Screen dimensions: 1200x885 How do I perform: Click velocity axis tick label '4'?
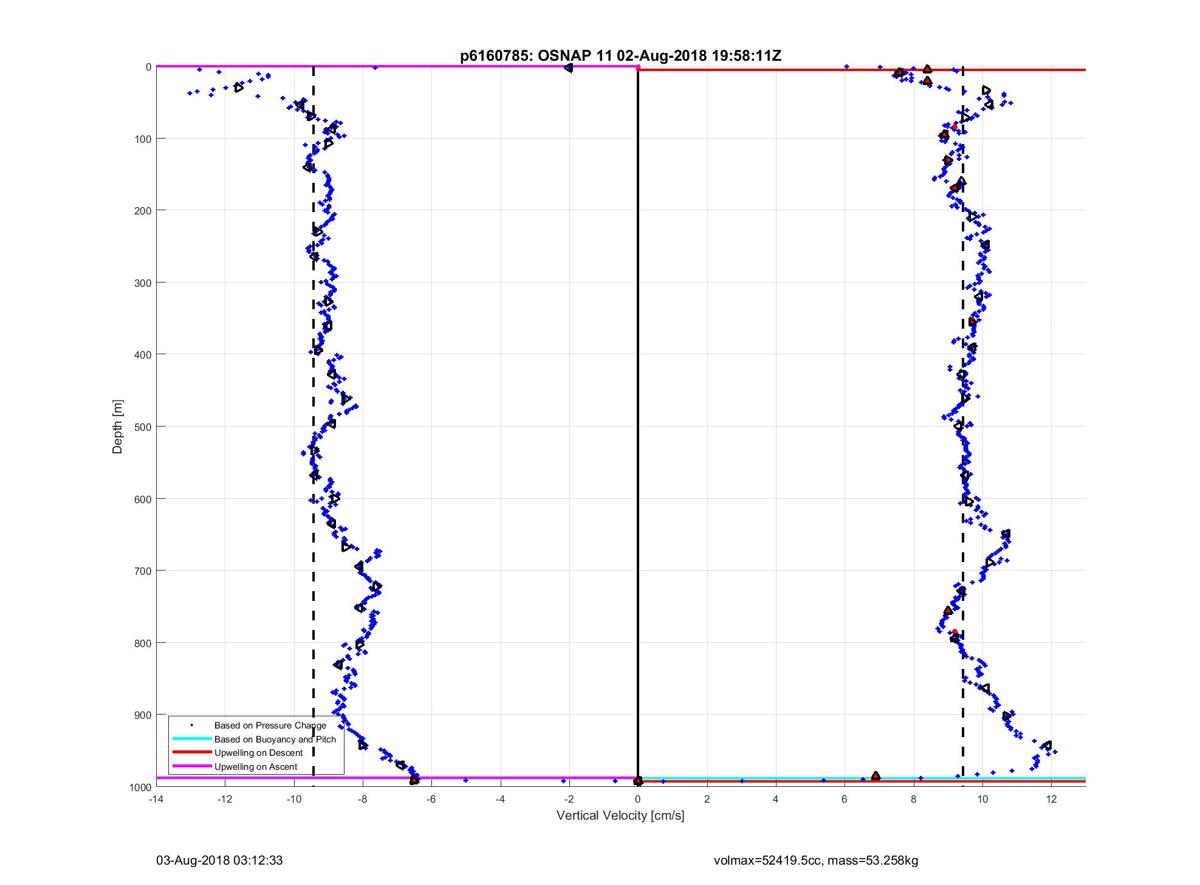[x=776, y=800]
